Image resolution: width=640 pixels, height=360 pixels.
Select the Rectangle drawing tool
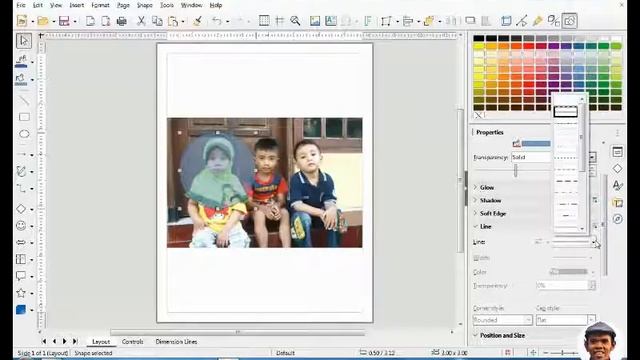24,117
